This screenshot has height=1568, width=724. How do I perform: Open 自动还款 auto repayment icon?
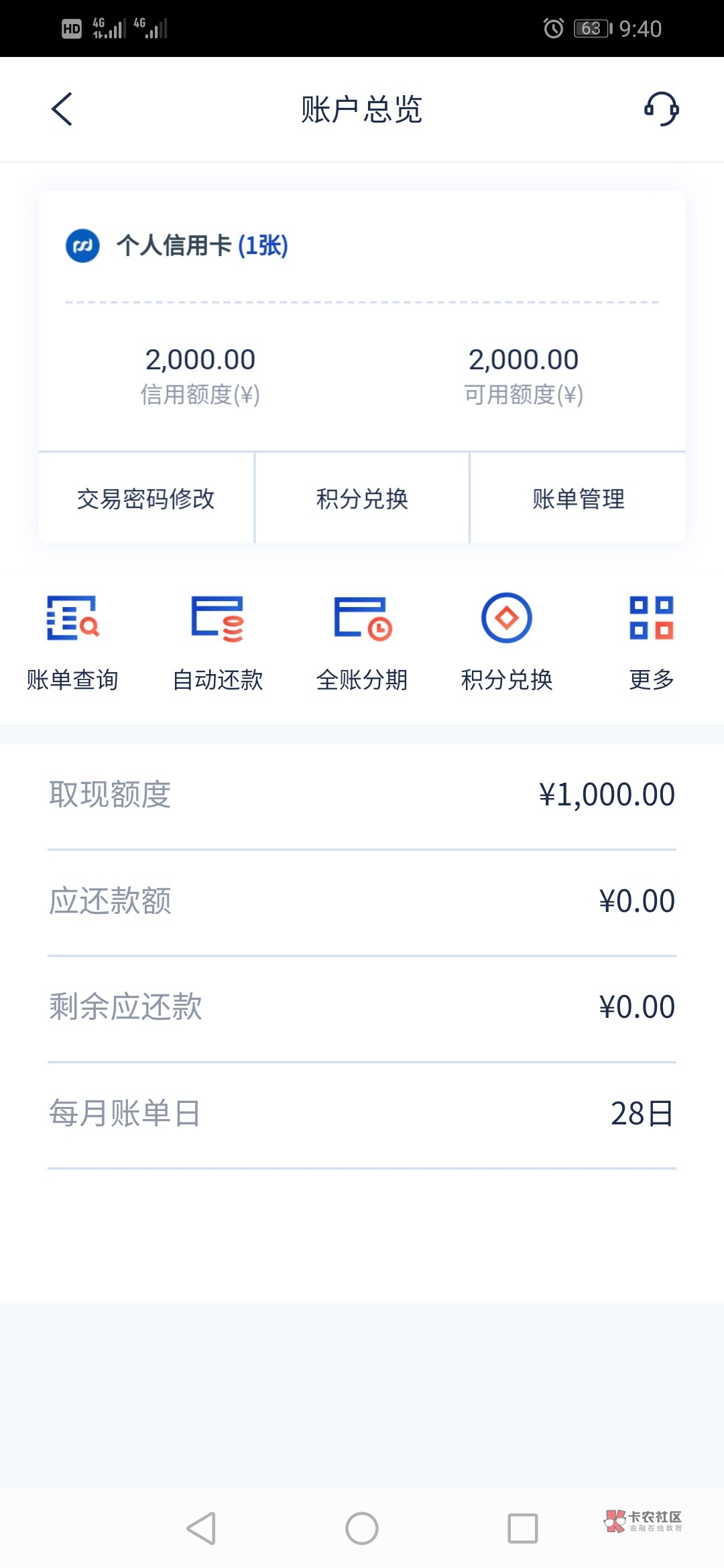(x=217, y=618)
